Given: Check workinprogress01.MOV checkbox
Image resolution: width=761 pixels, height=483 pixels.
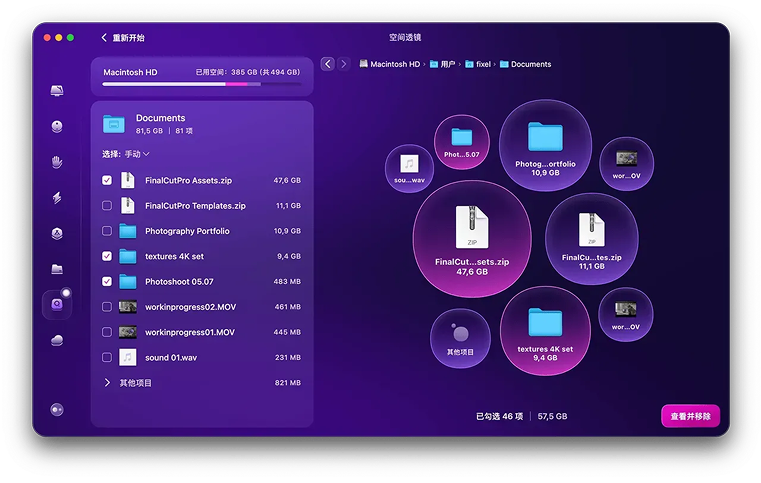Looking at the screenshot, I should 107,332.
